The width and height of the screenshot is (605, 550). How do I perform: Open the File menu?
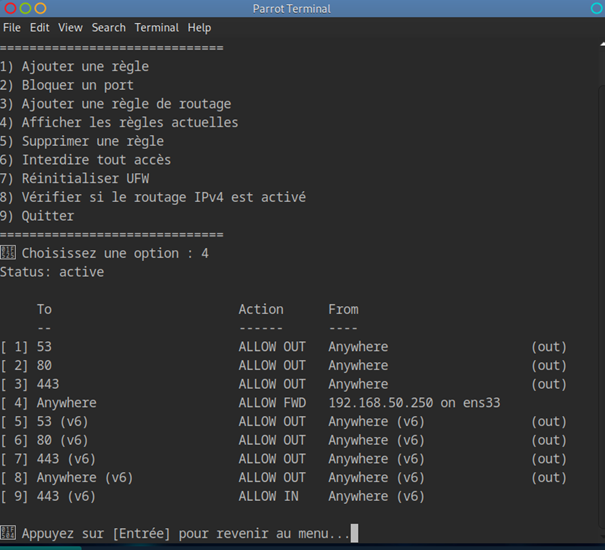pos(11,28)
